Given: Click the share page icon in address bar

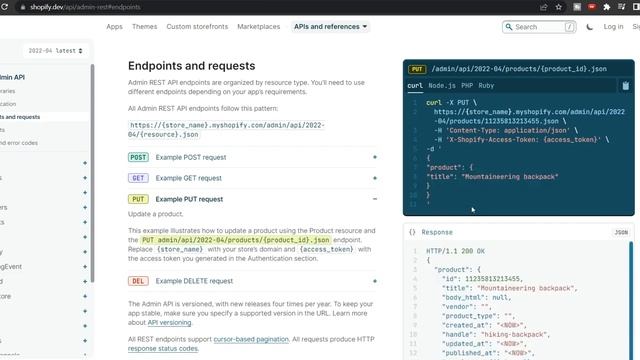Looking at the screenshot, I should click(543, 7).
